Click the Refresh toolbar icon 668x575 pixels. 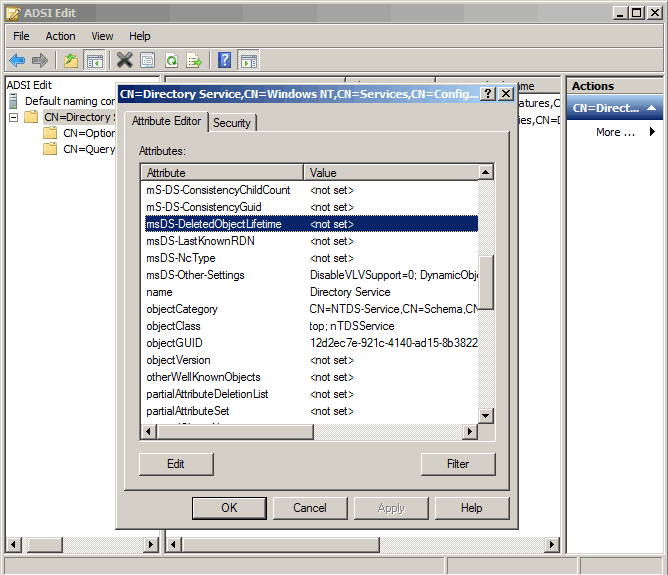pyautogui.click(x=171, y=60)
